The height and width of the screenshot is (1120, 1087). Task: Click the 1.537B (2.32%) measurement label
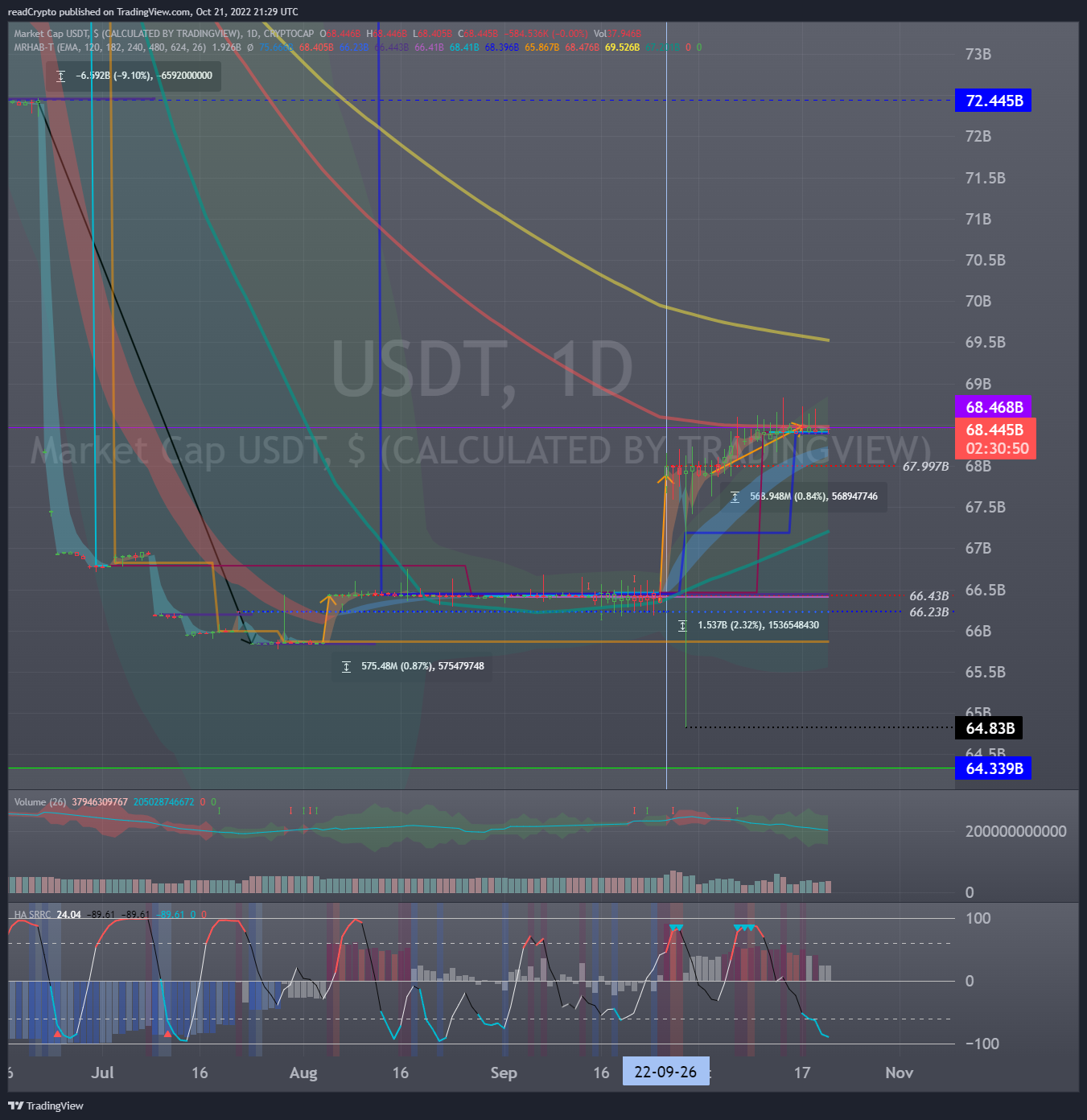click(x=758, y=625)
